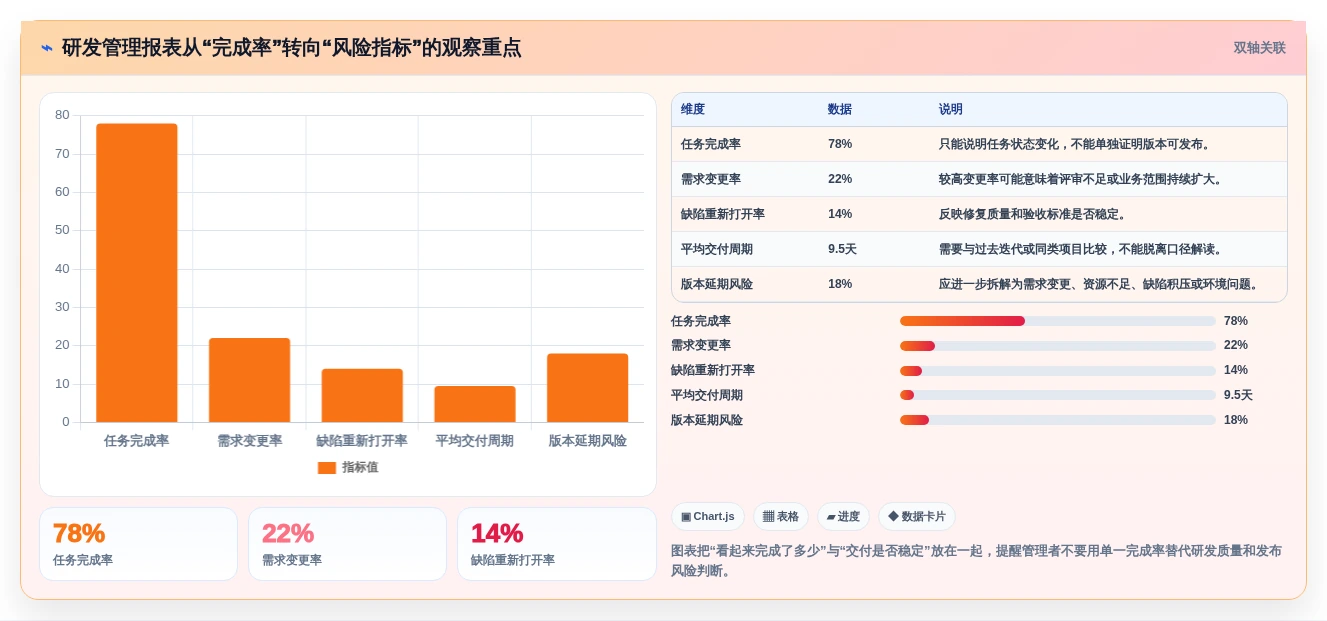Click the 9.5天 value in the table
The image size is (1327, 621).
pyautogui.click(x=842, y=249)
